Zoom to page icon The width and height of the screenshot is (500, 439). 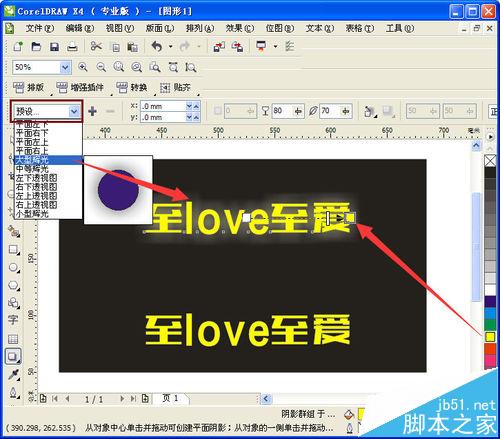(x=155, y=67)
